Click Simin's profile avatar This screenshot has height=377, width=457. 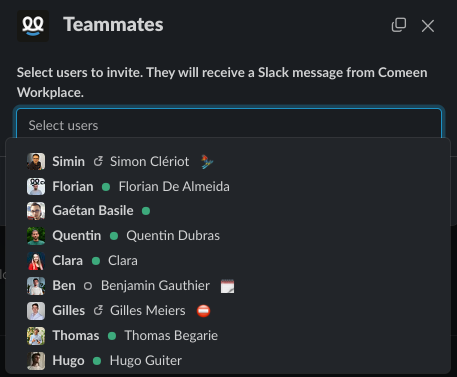36,162
